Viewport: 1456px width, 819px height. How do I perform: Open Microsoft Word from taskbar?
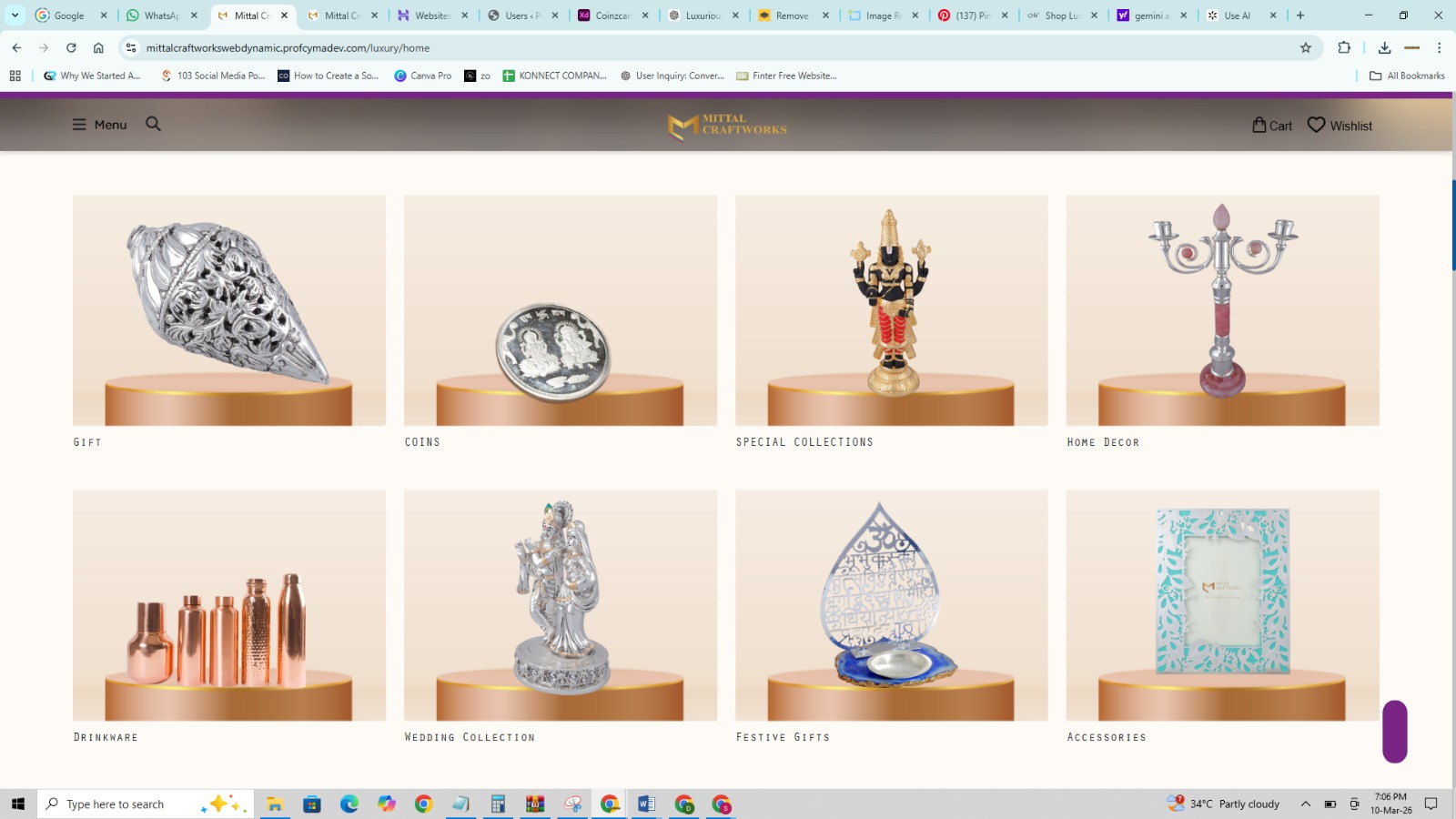pos(646,804)
